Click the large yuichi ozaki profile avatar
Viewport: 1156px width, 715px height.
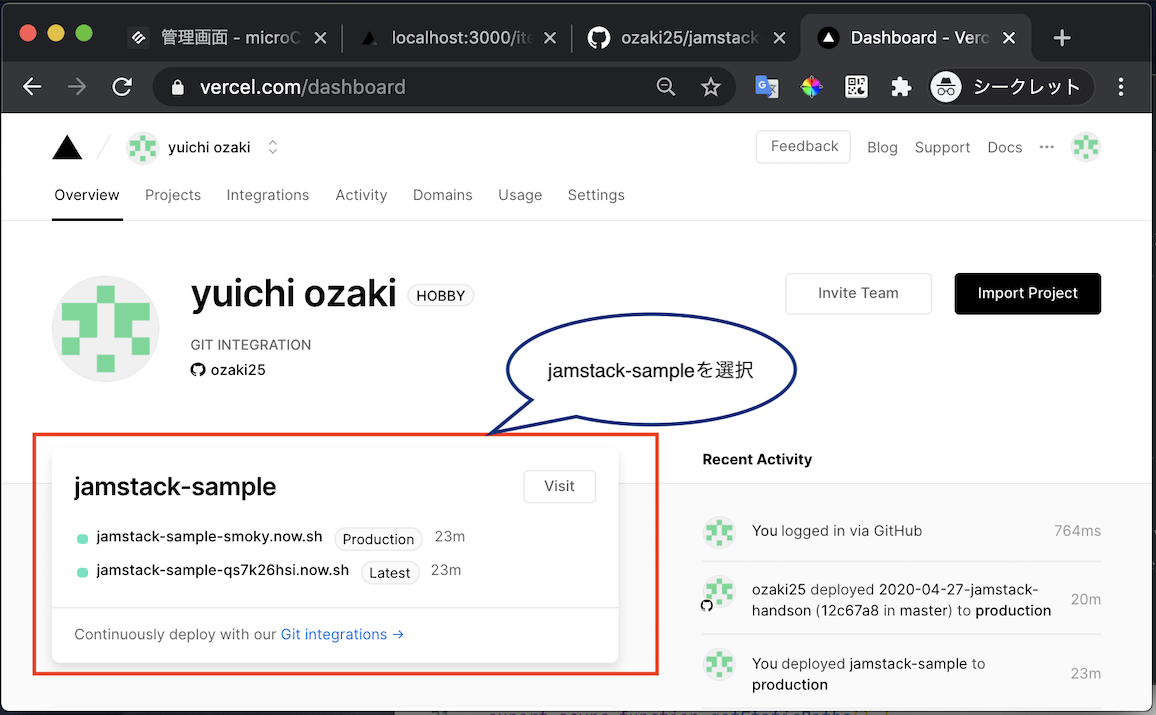(x=106, y=329)
